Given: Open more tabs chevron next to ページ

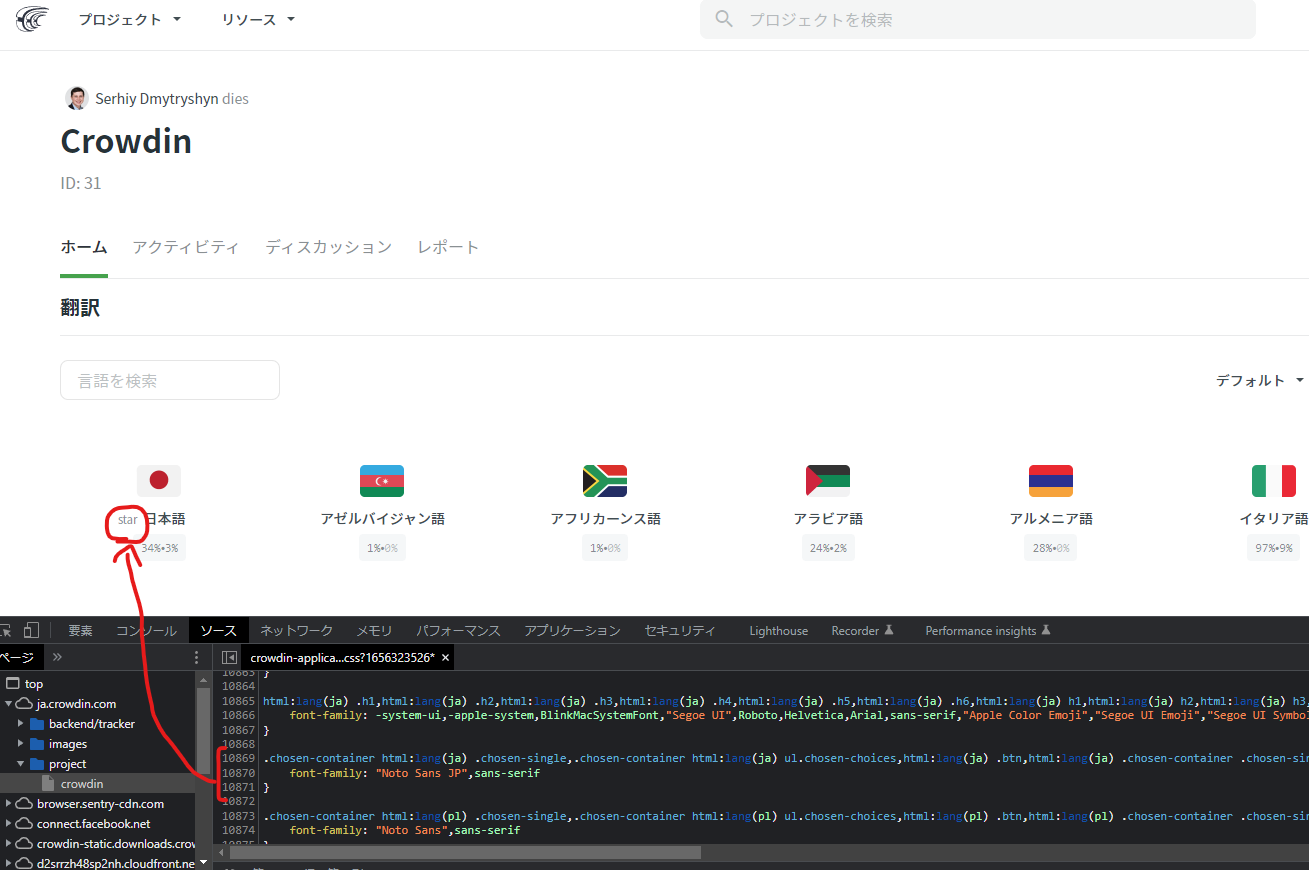Looking at the screenshot, I should 57,657.
